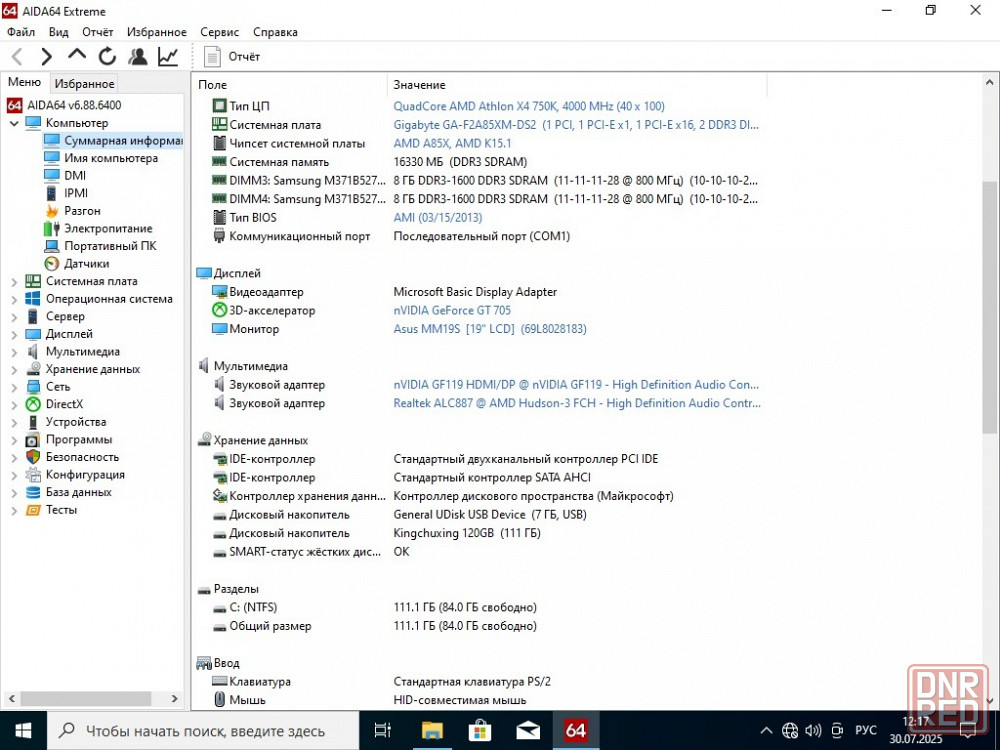The height and width of the screenshot is (750, 1000).
Task: Click the Программы camera icon in tree
Action: click(x=33, y=440)
